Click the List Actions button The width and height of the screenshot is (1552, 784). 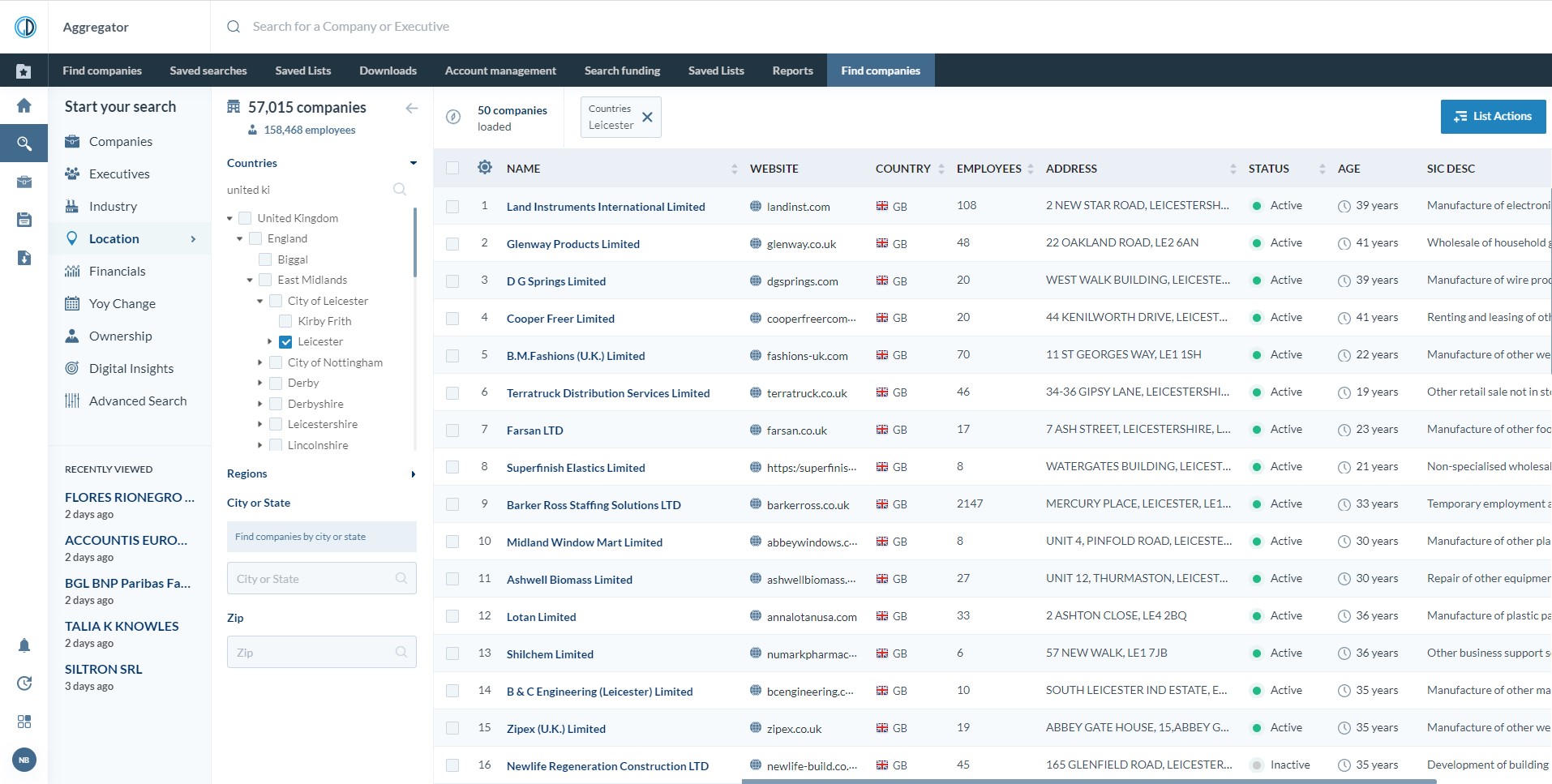tap(1493, 117)
